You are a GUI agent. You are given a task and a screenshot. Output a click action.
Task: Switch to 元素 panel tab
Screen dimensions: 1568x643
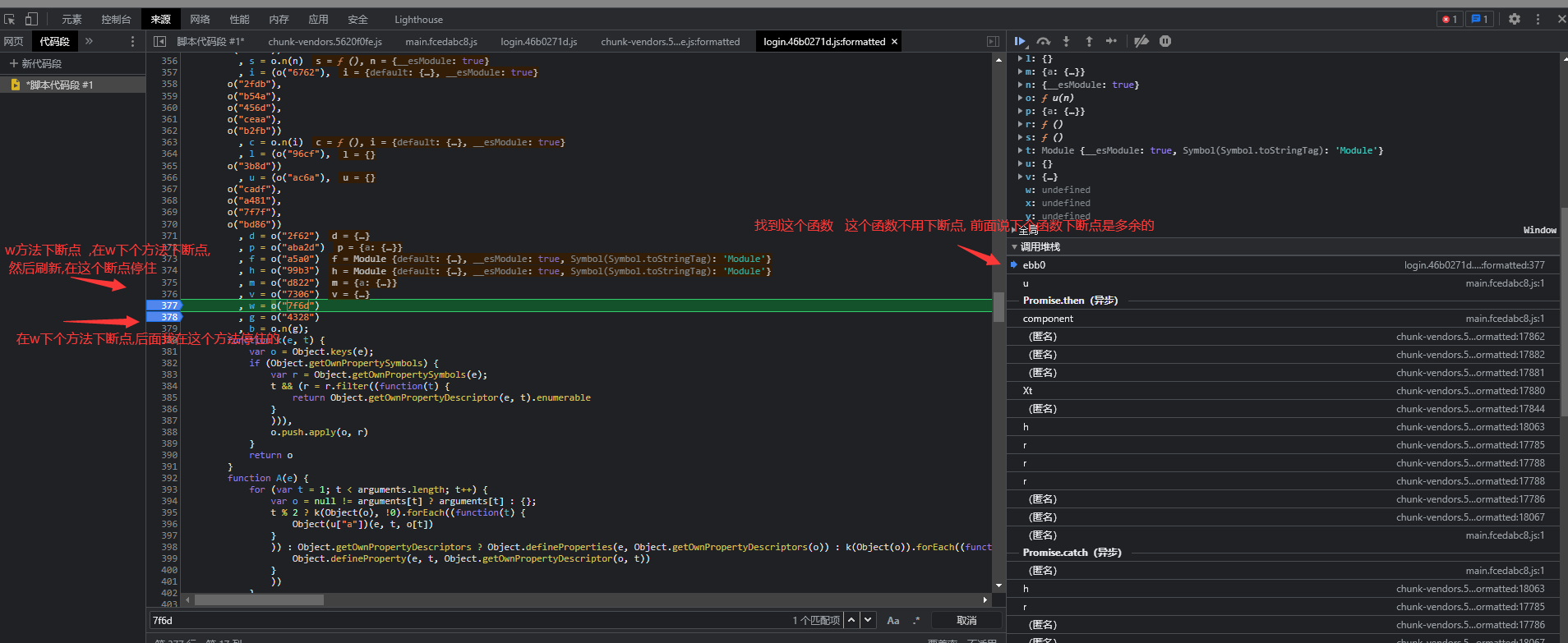coord(71,19)
